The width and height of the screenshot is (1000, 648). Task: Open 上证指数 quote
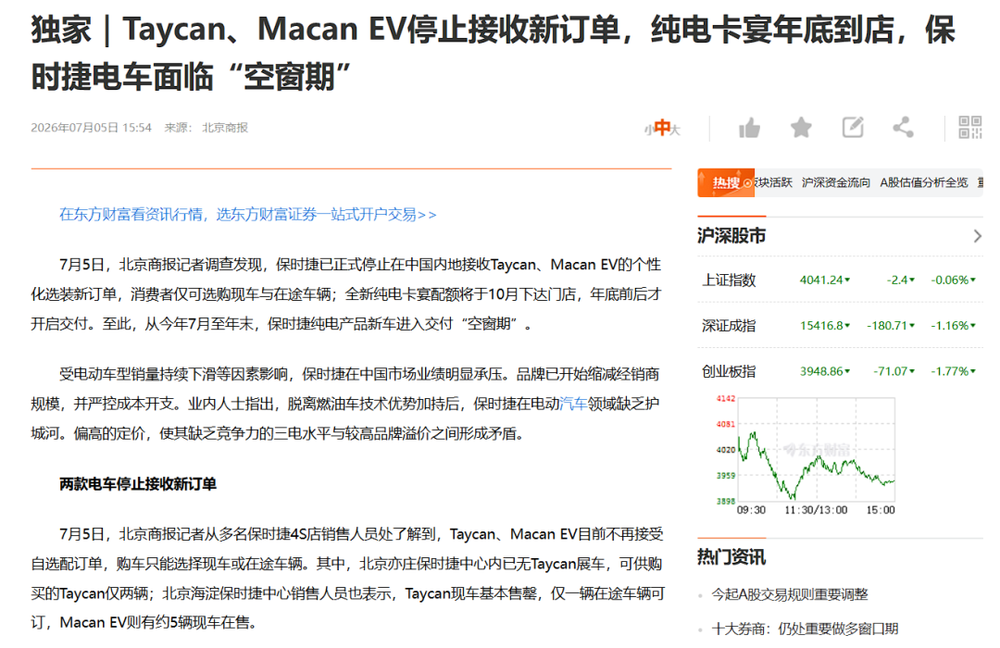pyautogui.click(x=729, y=280)
